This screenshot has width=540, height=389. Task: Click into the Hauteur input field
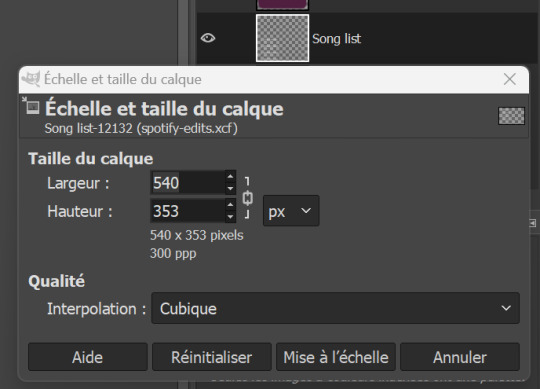coord(188,211)
